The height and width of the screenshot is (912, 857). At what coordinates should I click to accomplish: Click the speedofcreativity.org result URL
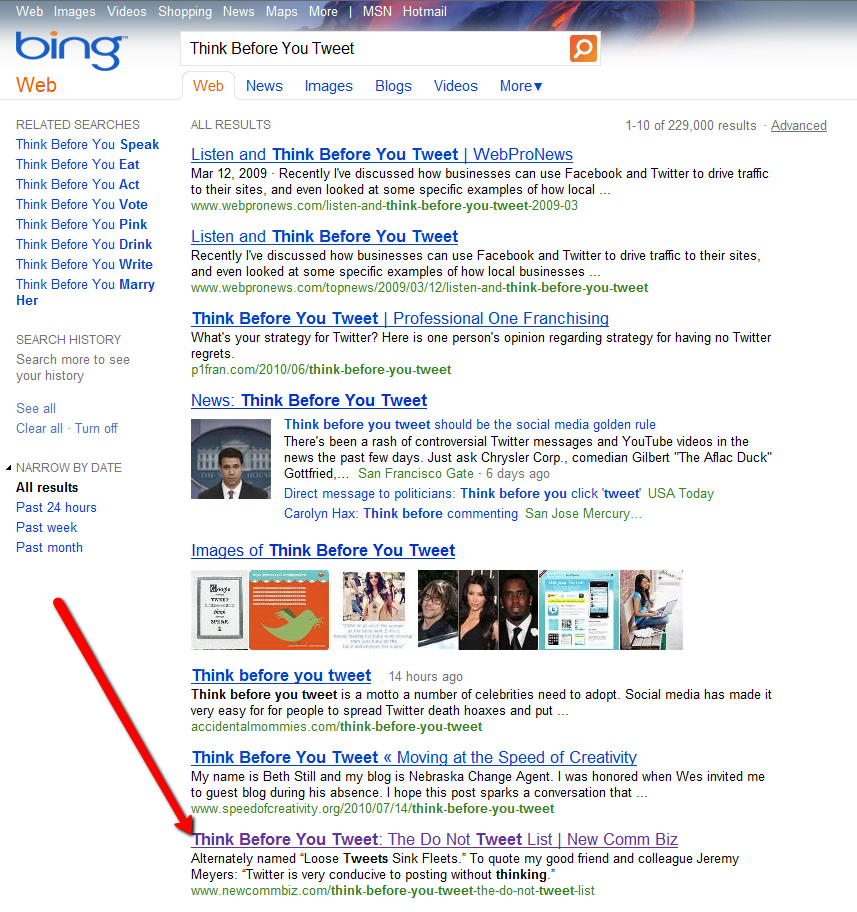pyautogui.click(x=372, y=808)
